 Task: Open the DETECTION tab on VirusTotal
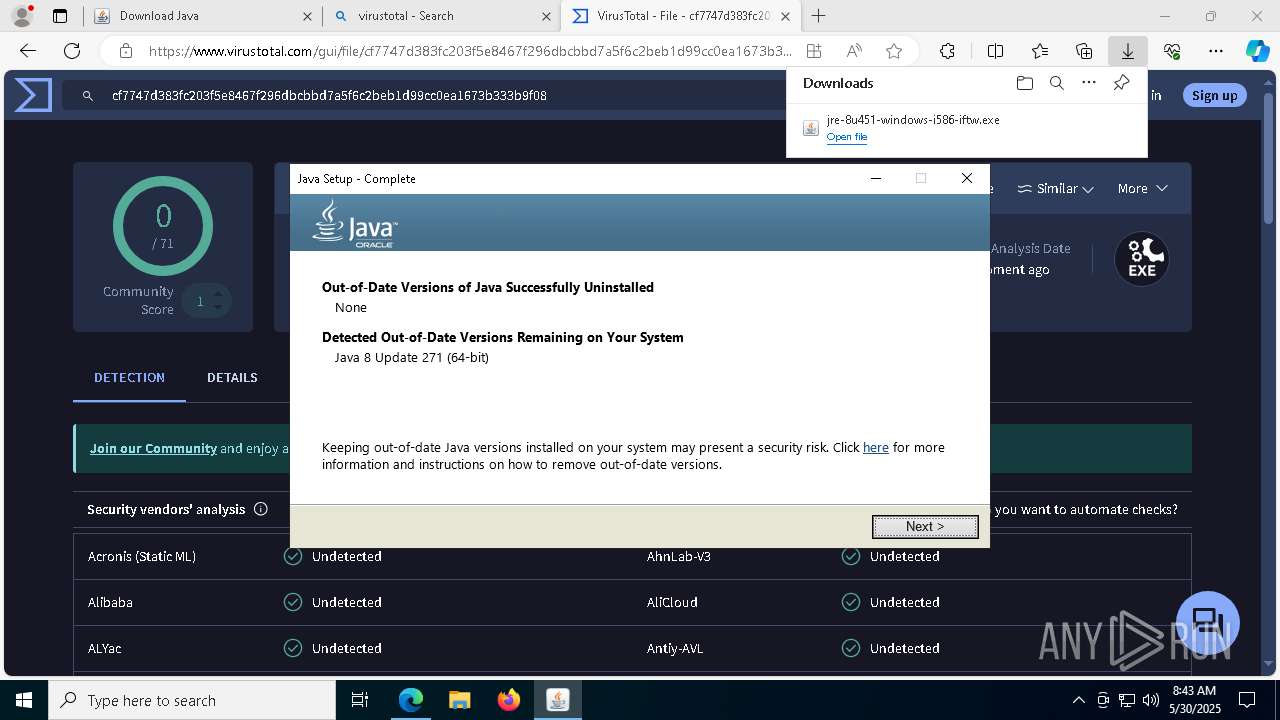pos(129,377)
